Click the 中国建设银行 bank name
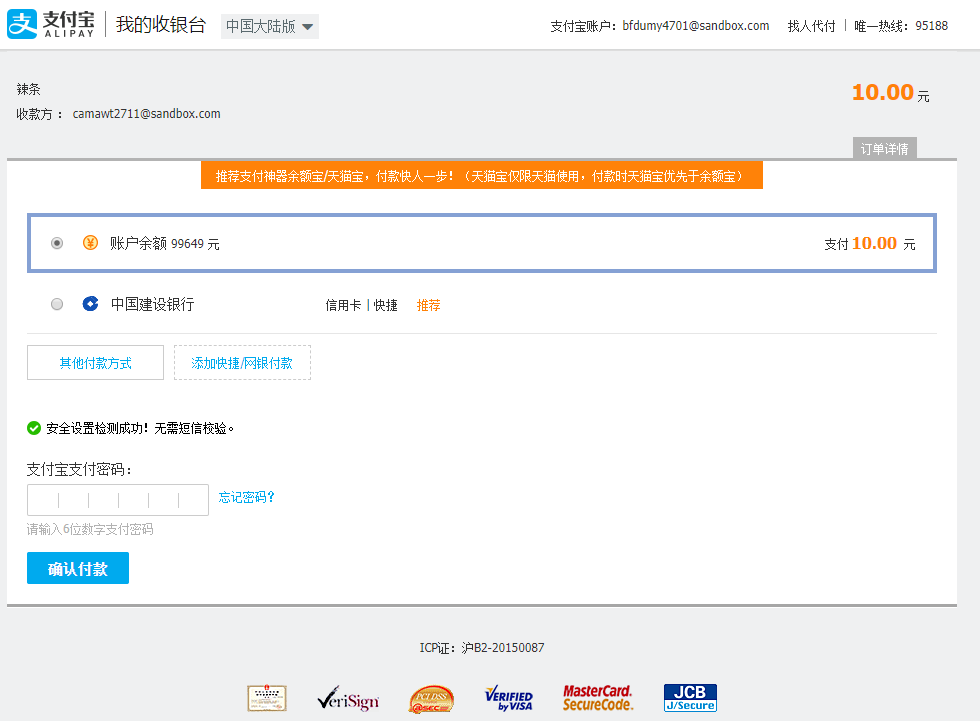980x721 pixels. [x=152, y=304]
